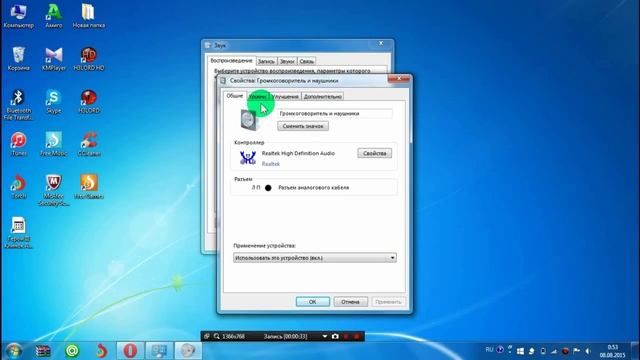Click the speaker device icon image
The width and height of the screenshot is (640, 360).
249,119
